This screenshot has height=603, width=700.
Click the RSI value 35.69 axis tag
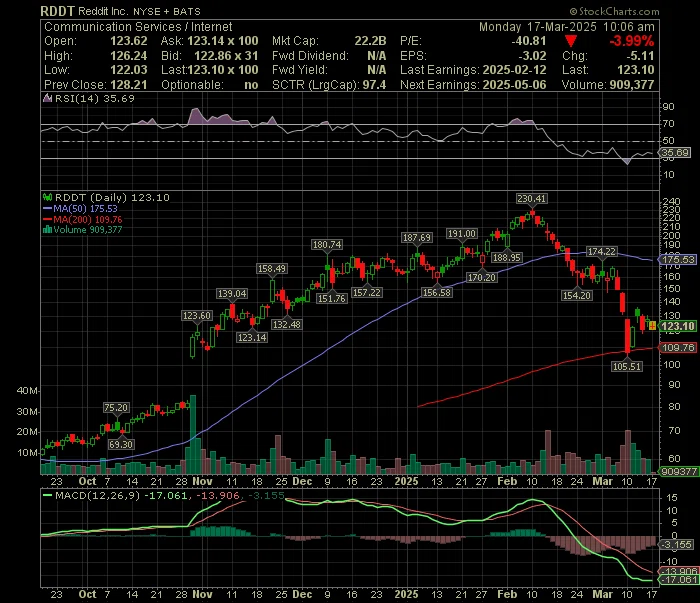[675, 153]
